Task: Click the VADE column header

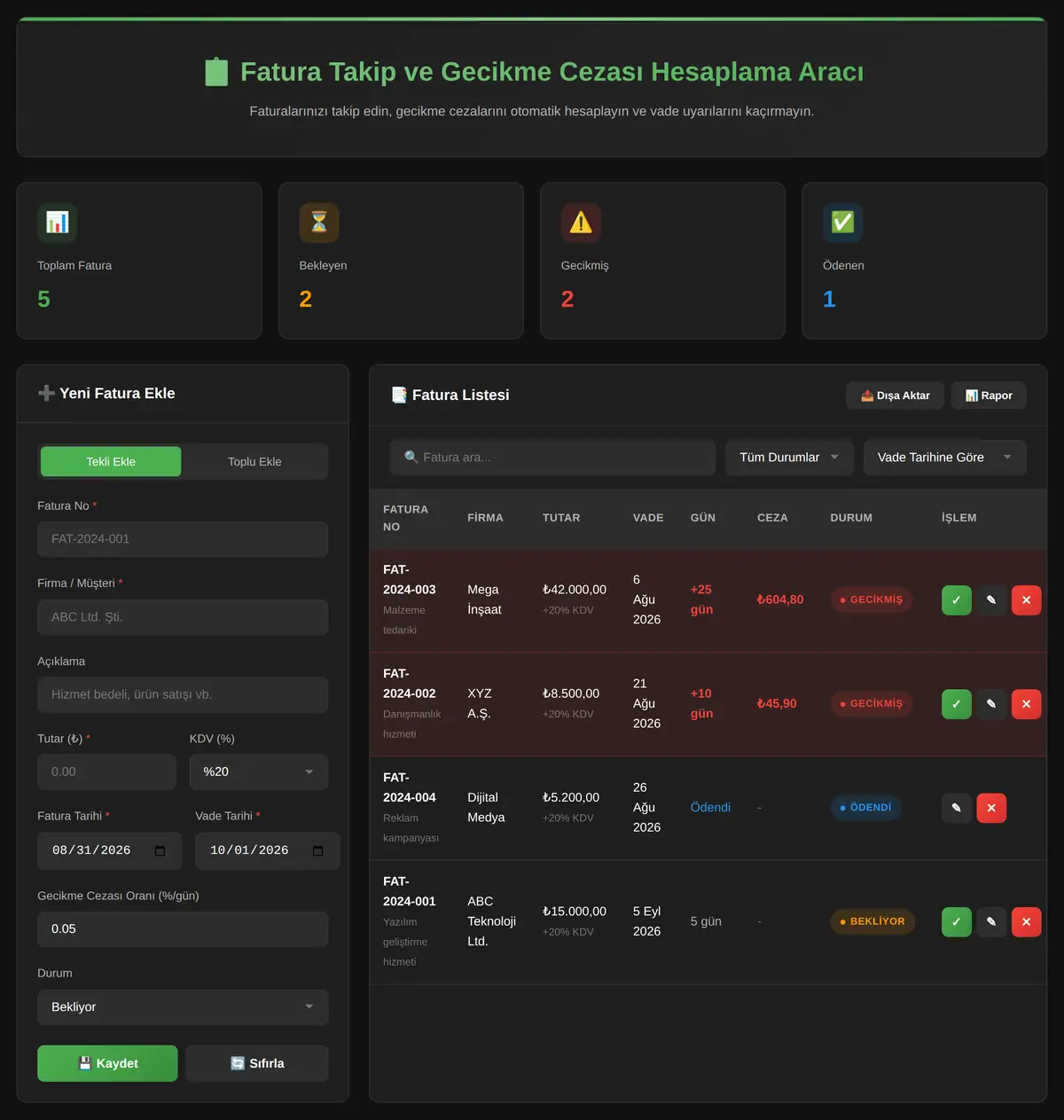Action: [648, 518]
